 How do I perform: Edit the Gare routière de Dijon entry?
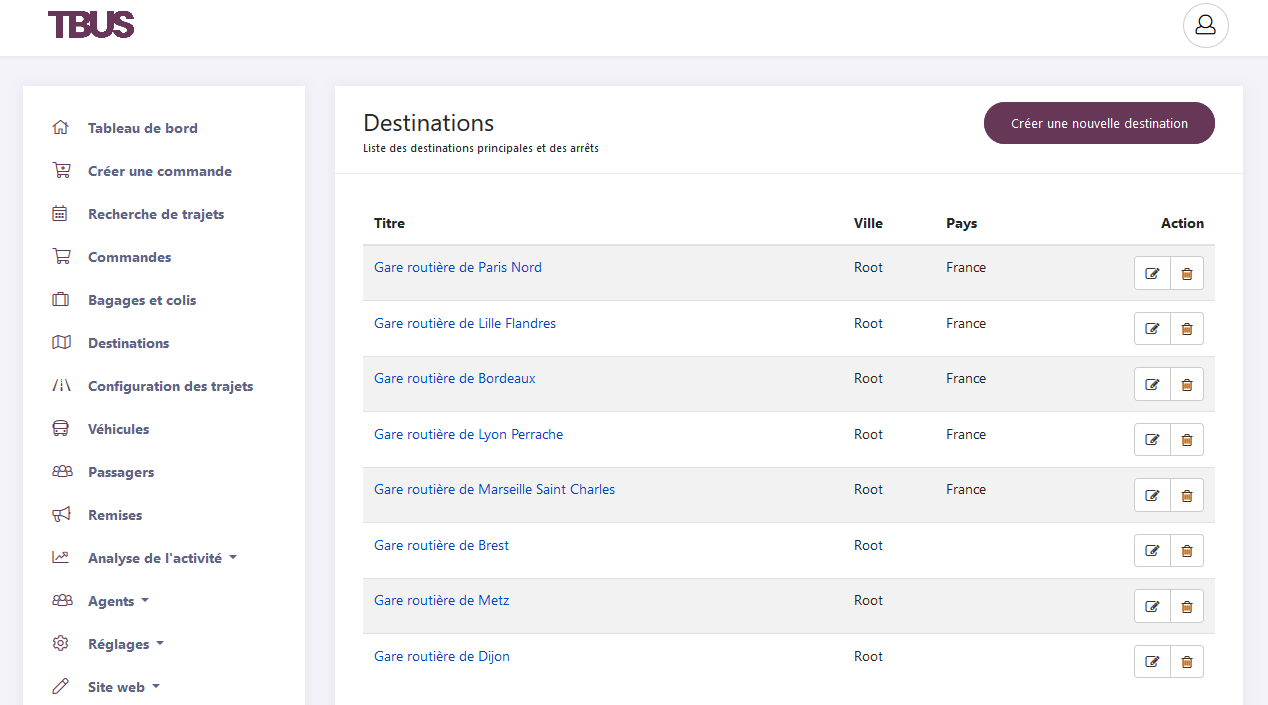pos(1152,661)
